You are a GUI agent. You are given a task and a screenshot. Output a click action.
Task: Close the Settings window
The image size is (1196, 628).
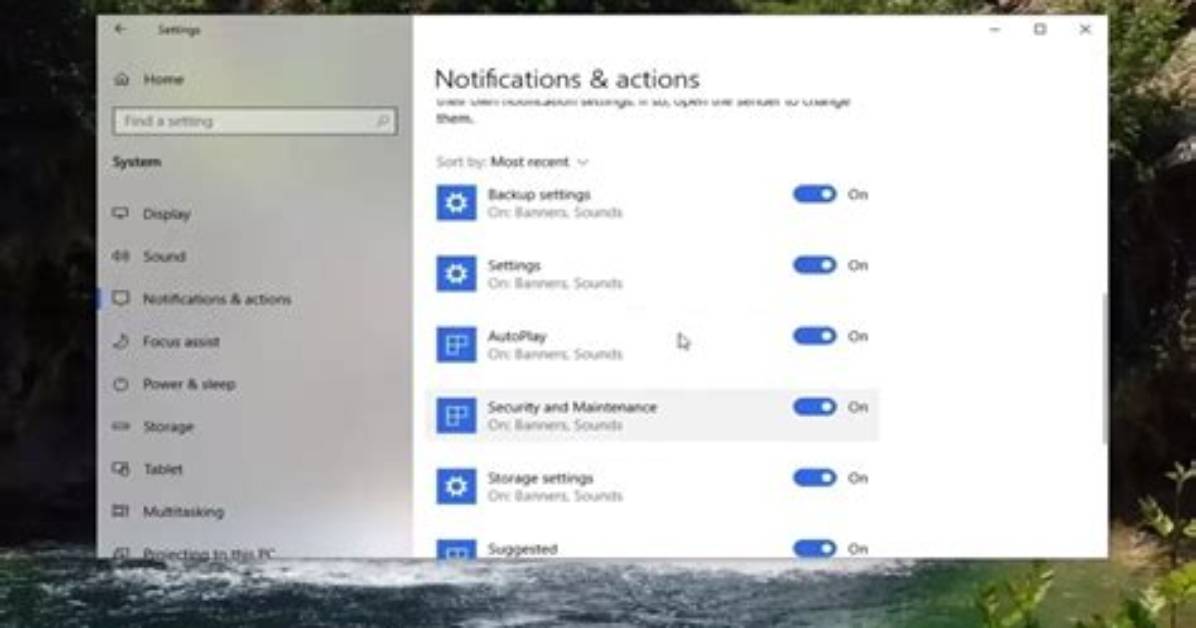pyautogui.click(x=1085, y=29)
